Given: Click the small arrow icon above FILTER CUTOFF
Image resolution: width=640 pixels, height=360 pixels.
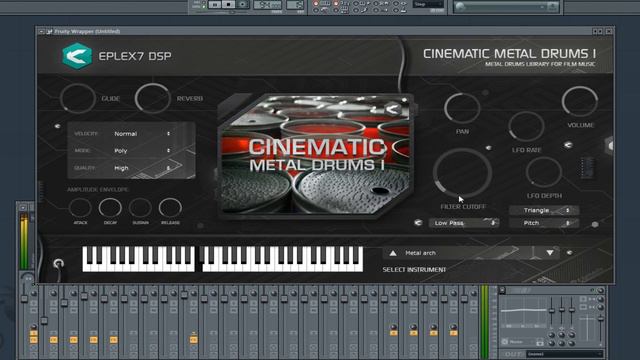Looking at the screenshot, I should click(489, 148).
